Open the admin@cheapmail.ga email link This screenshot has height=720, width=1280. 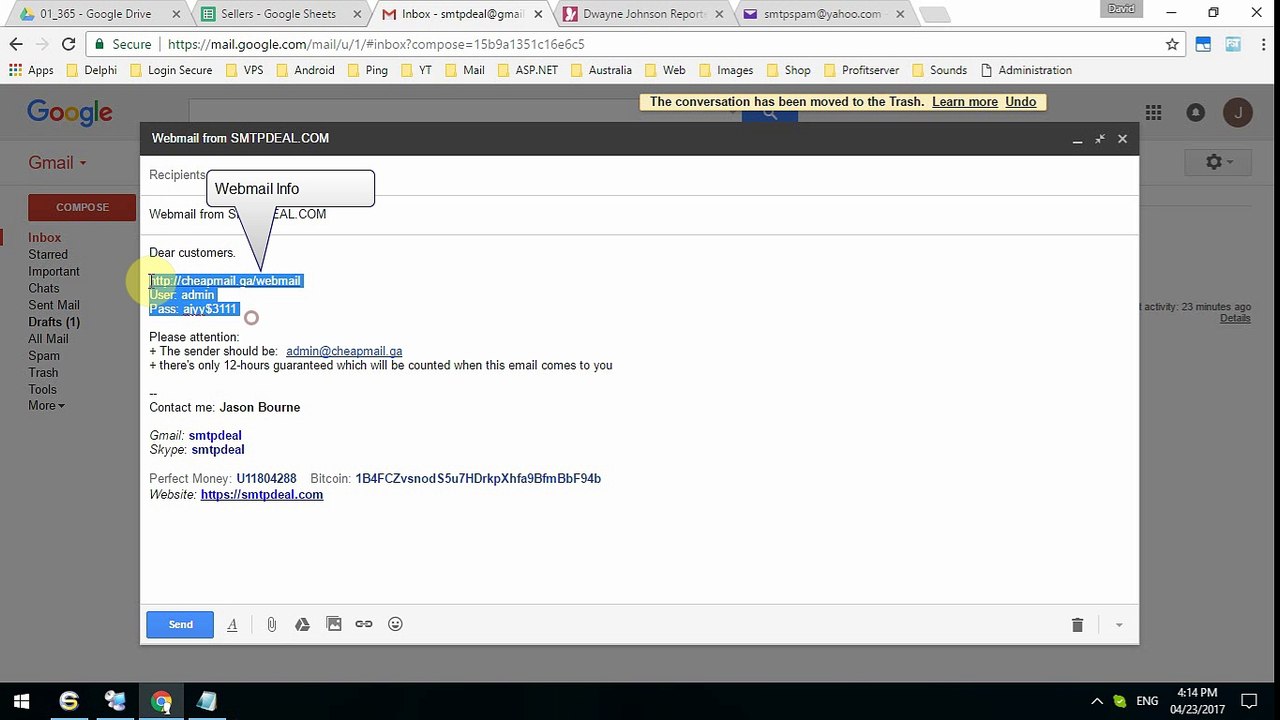pos(344,351)
